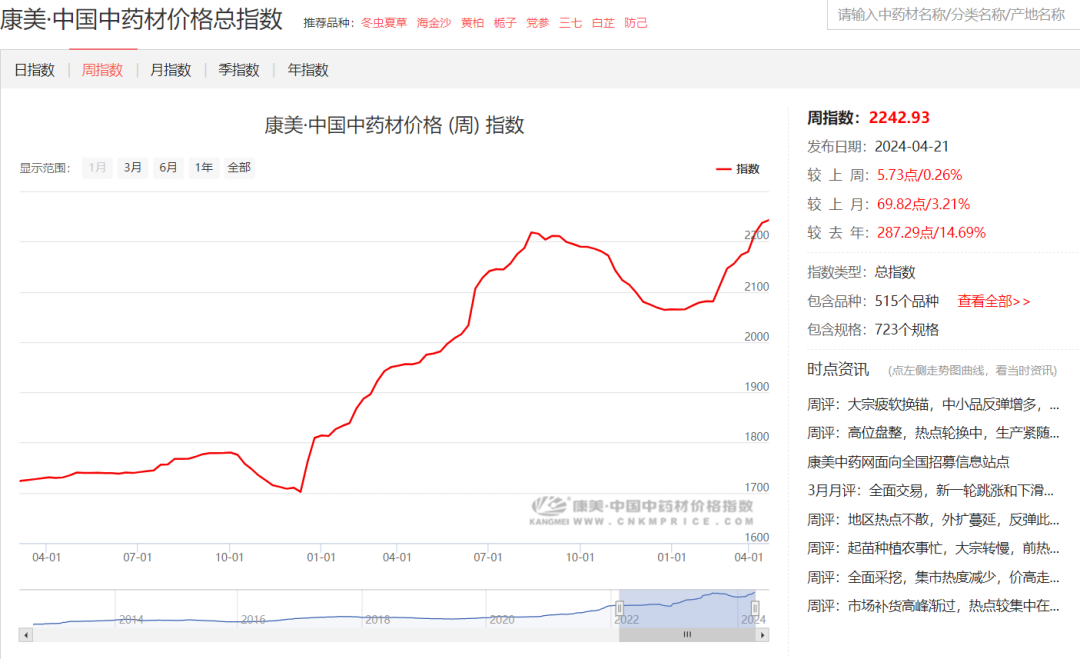Open recommended variety 三七
Viewport: 1080px width, 659px height.
coord(570,23)
